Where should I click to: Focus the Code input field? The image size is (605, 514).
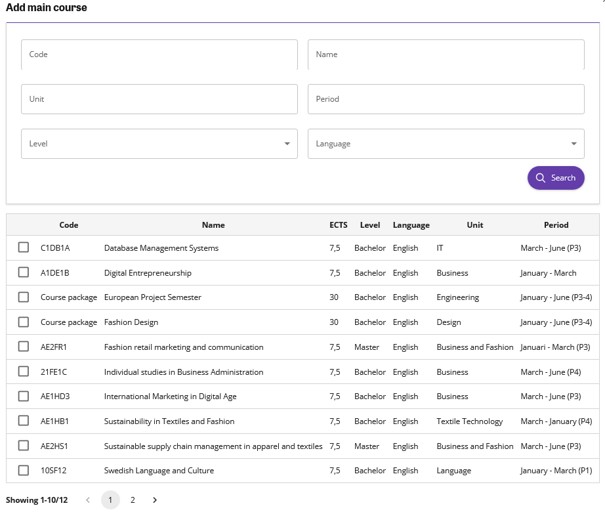(159, 54)
